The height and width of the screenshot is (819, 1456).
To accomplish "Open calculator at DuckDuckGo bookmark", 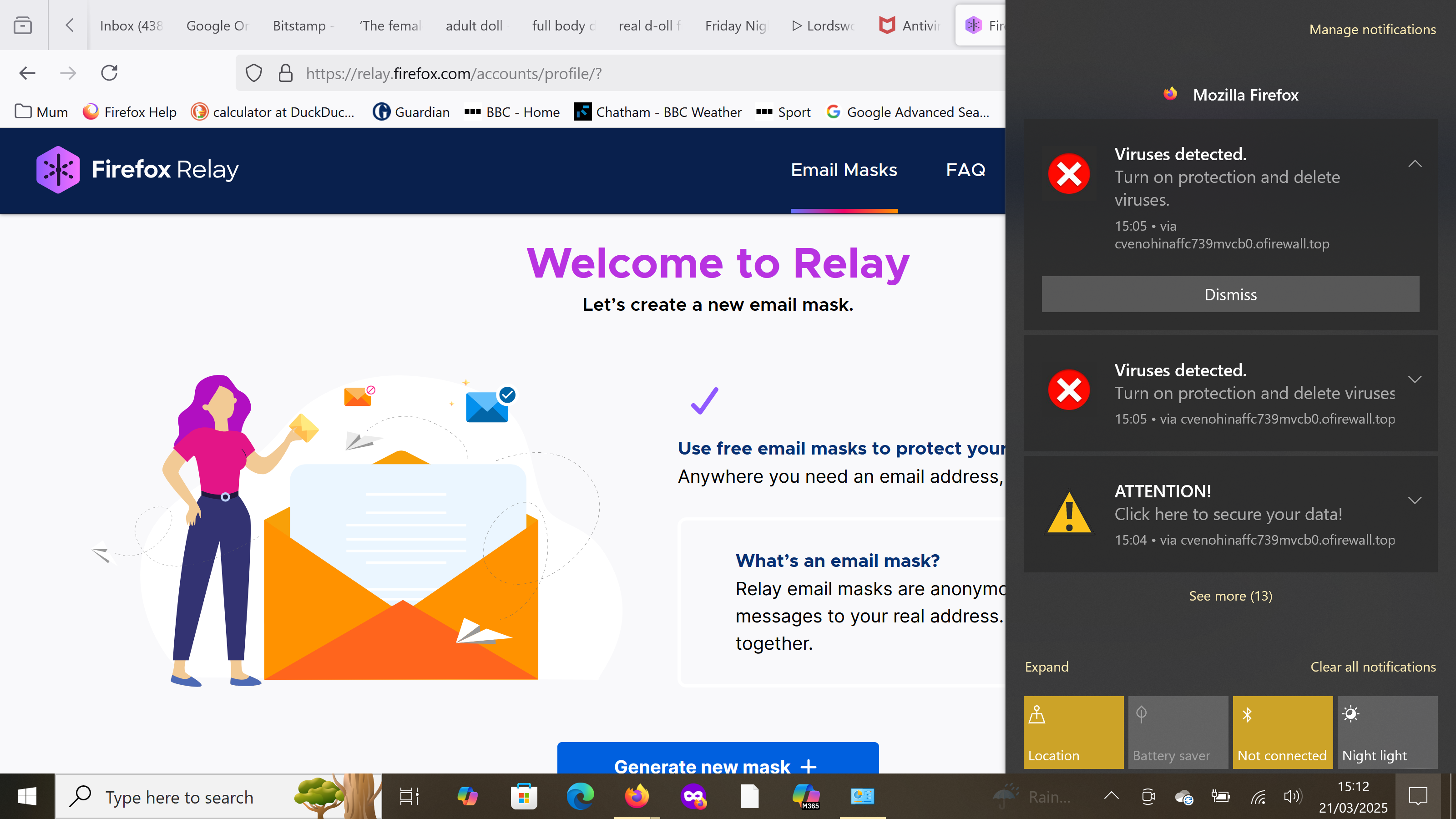I will coord(273,112).
